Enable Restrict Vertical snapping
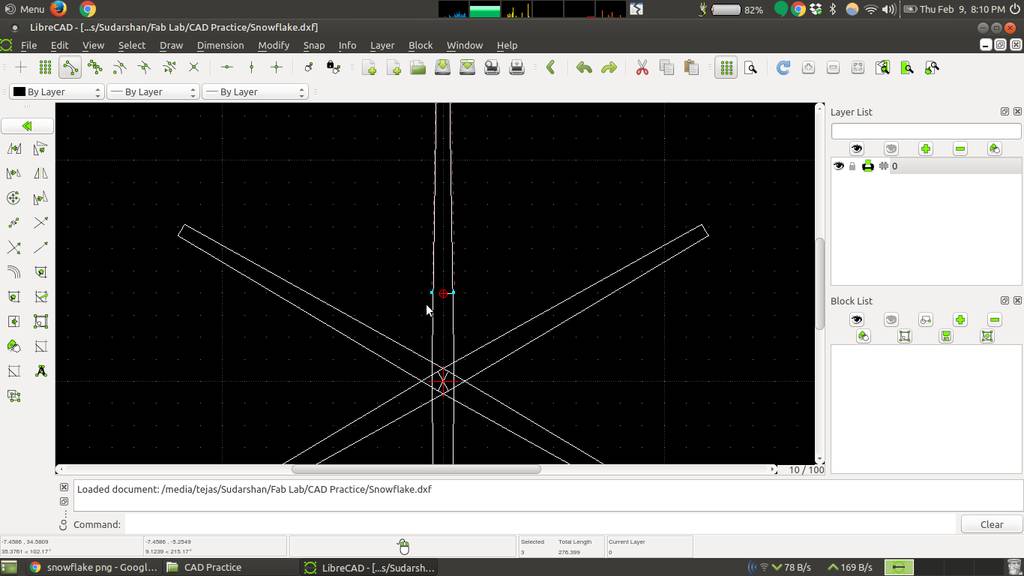The height and width of the screenshot is (576, 1024). 251,67
